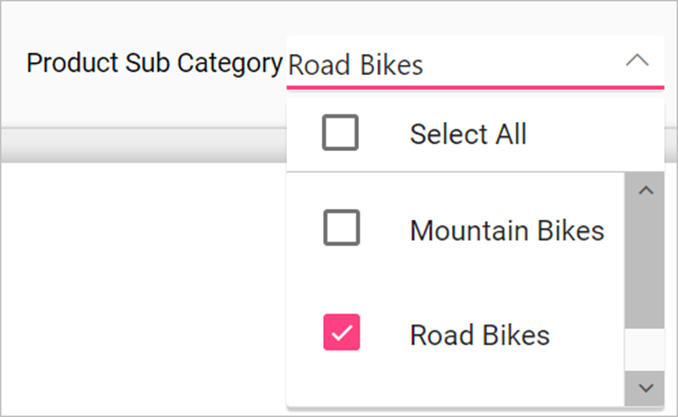Click blank combo box area before chevron
678x417 pixels.
[x=520, y=64]
